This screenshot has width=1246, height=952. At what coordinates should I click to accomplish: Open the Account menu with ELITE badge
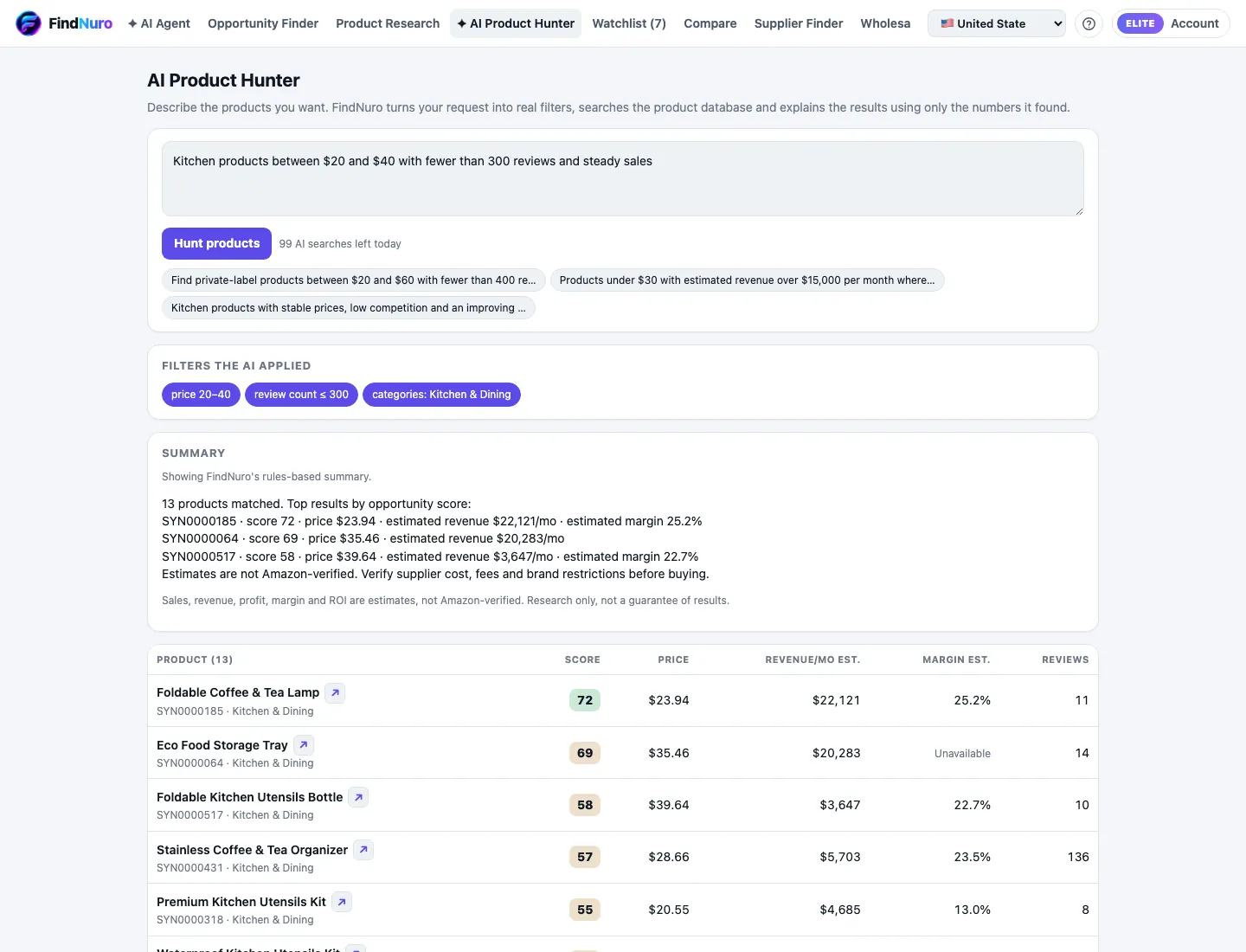point(1171,23)
